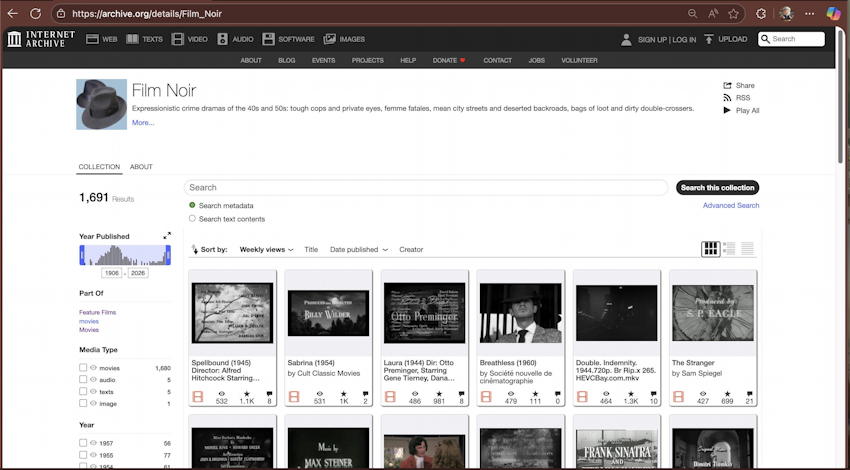Open browser extensions icon
850x470 pixels.
click(x=761, y=14)
